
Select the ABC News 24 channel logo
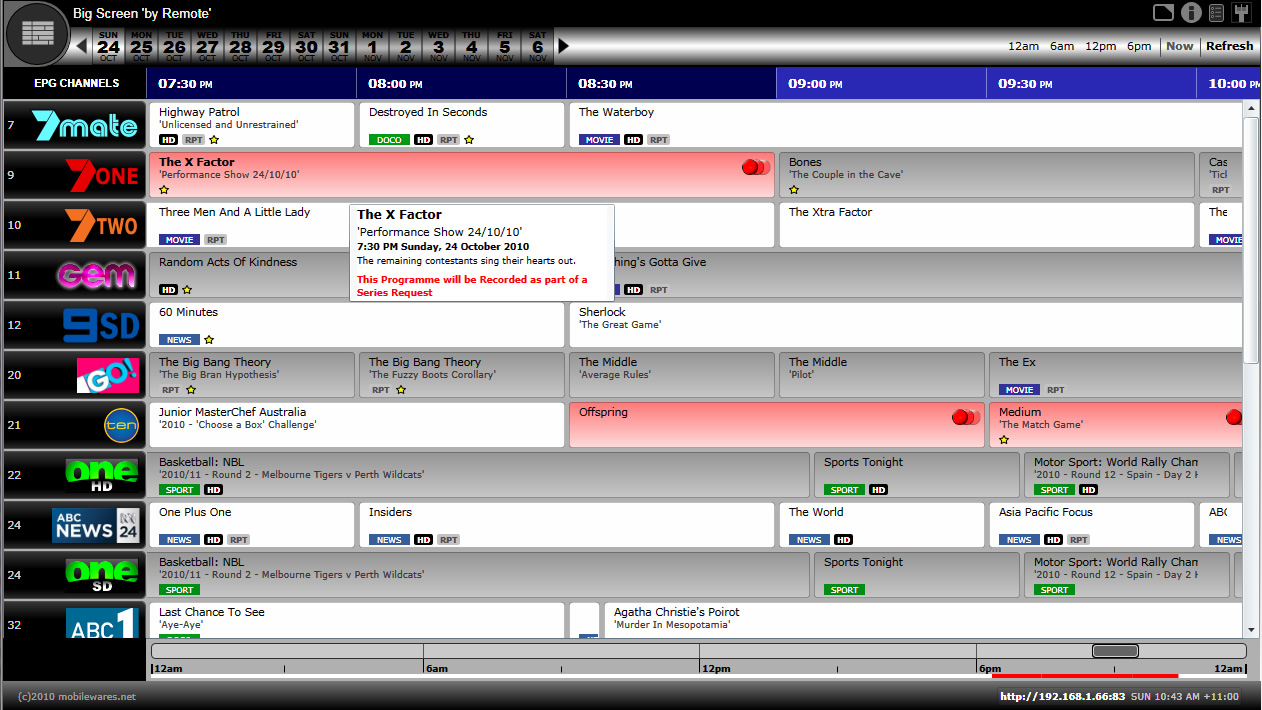(95, 525)
